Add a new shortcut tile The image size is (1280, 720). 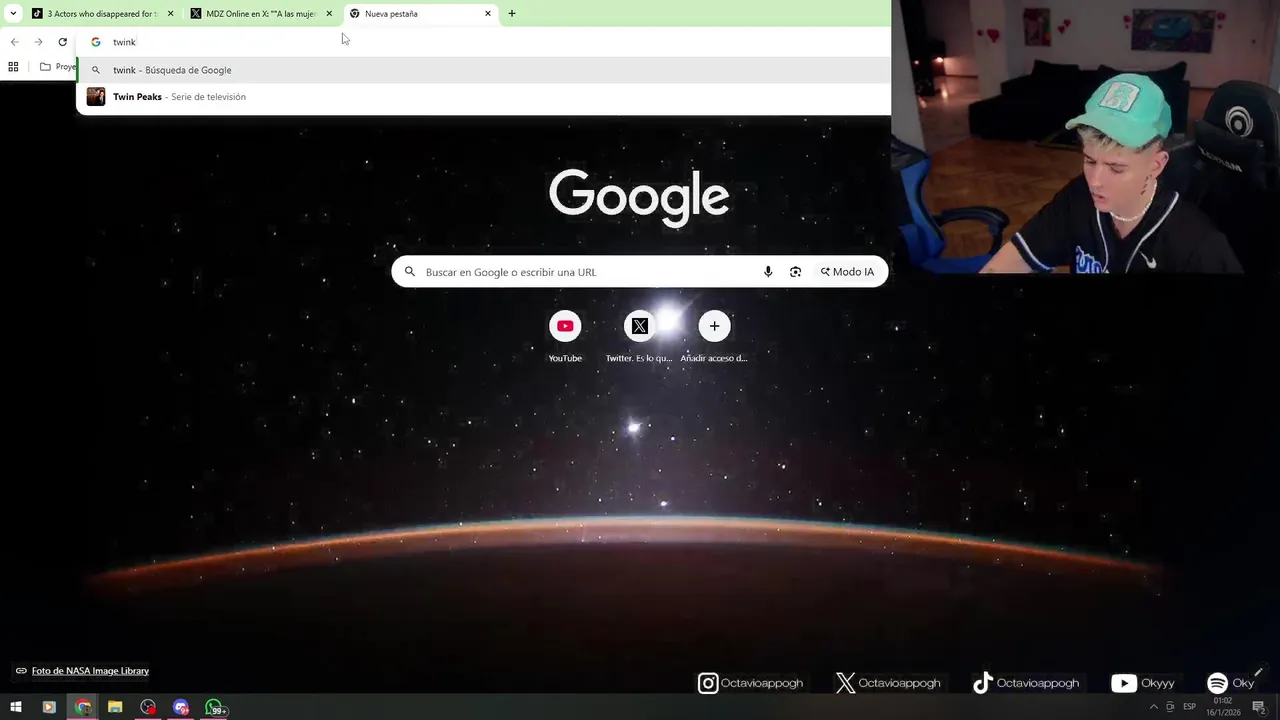pyautogui.click(x=714, y=337)
